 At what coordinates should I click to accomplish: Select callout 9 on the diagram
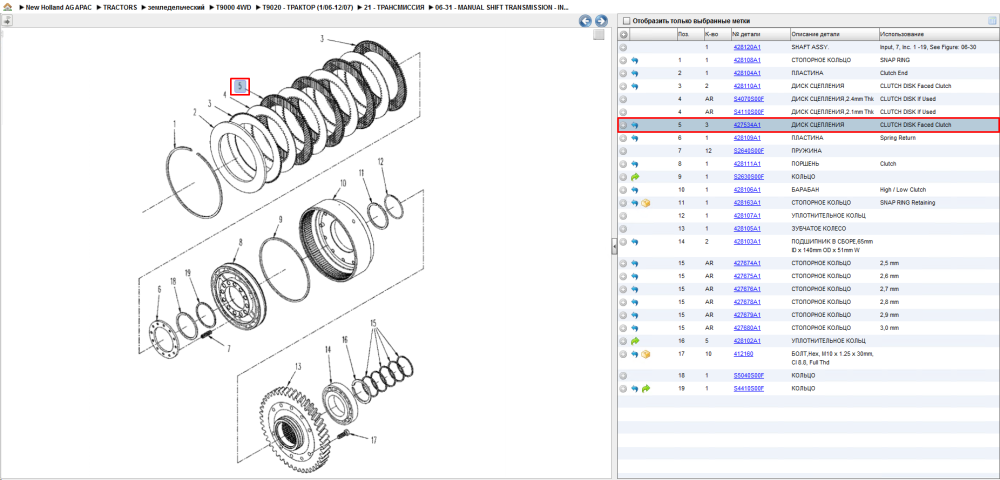(279, 220)
